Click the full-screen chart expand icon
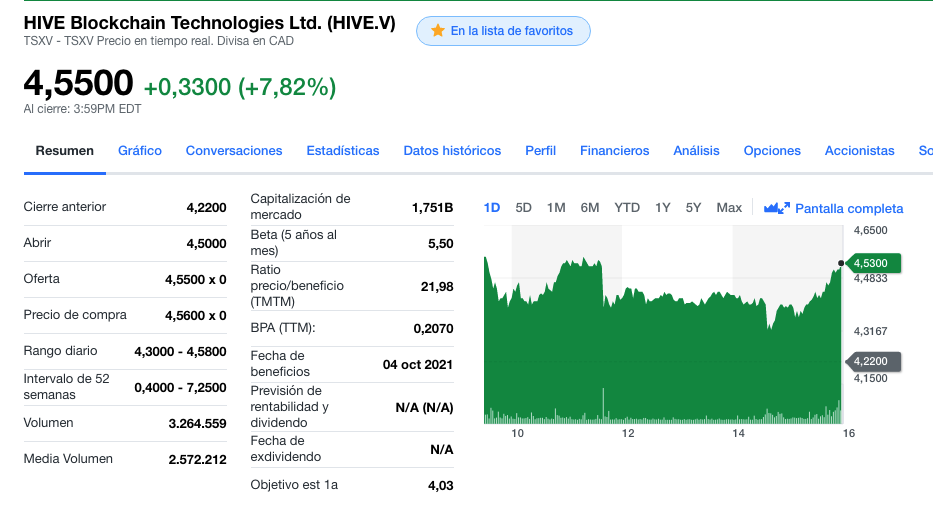This screenshot has width=933, height=522. (777, 208)
